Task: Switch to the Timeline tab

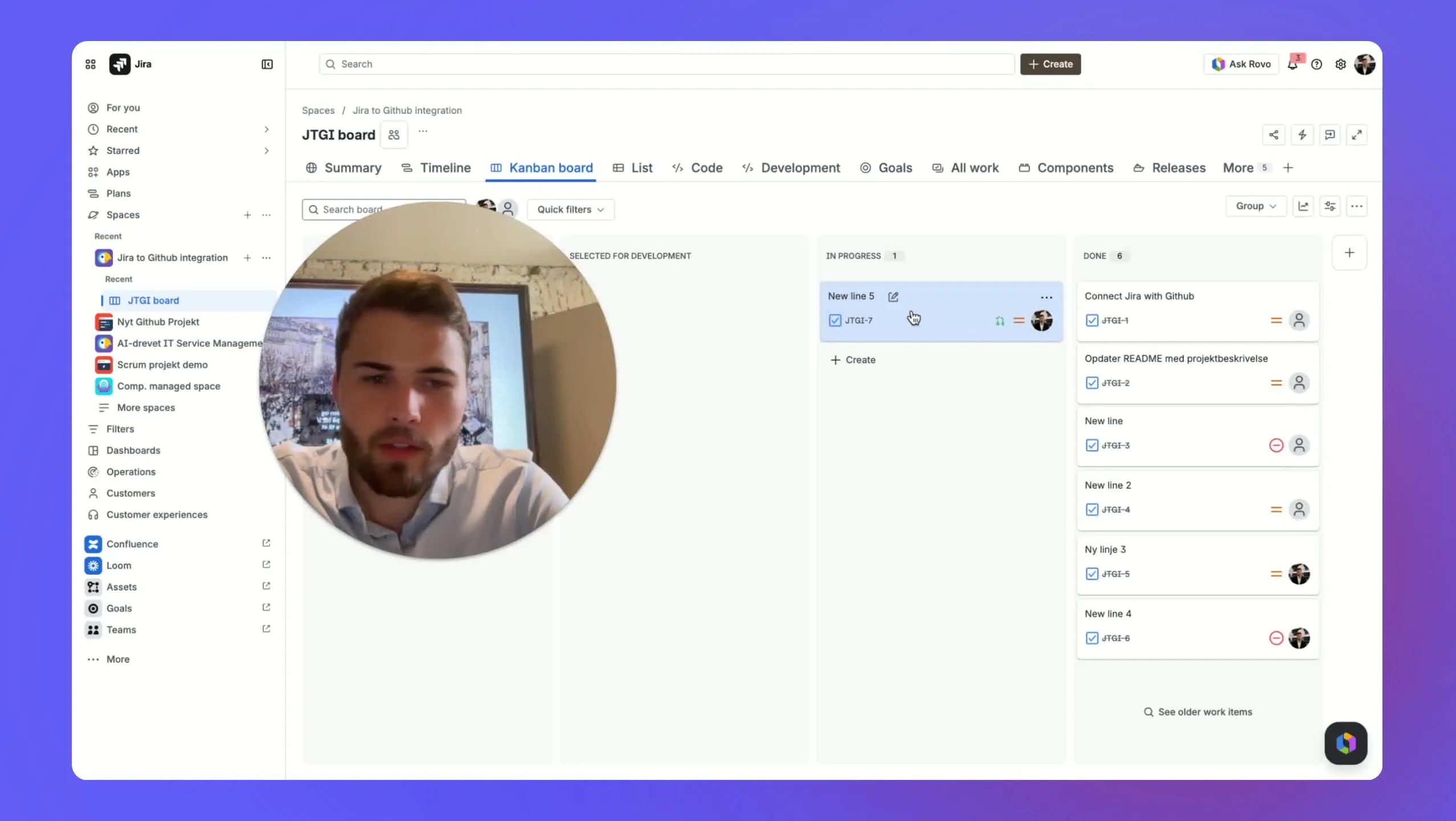Action: tap(436, 168)
